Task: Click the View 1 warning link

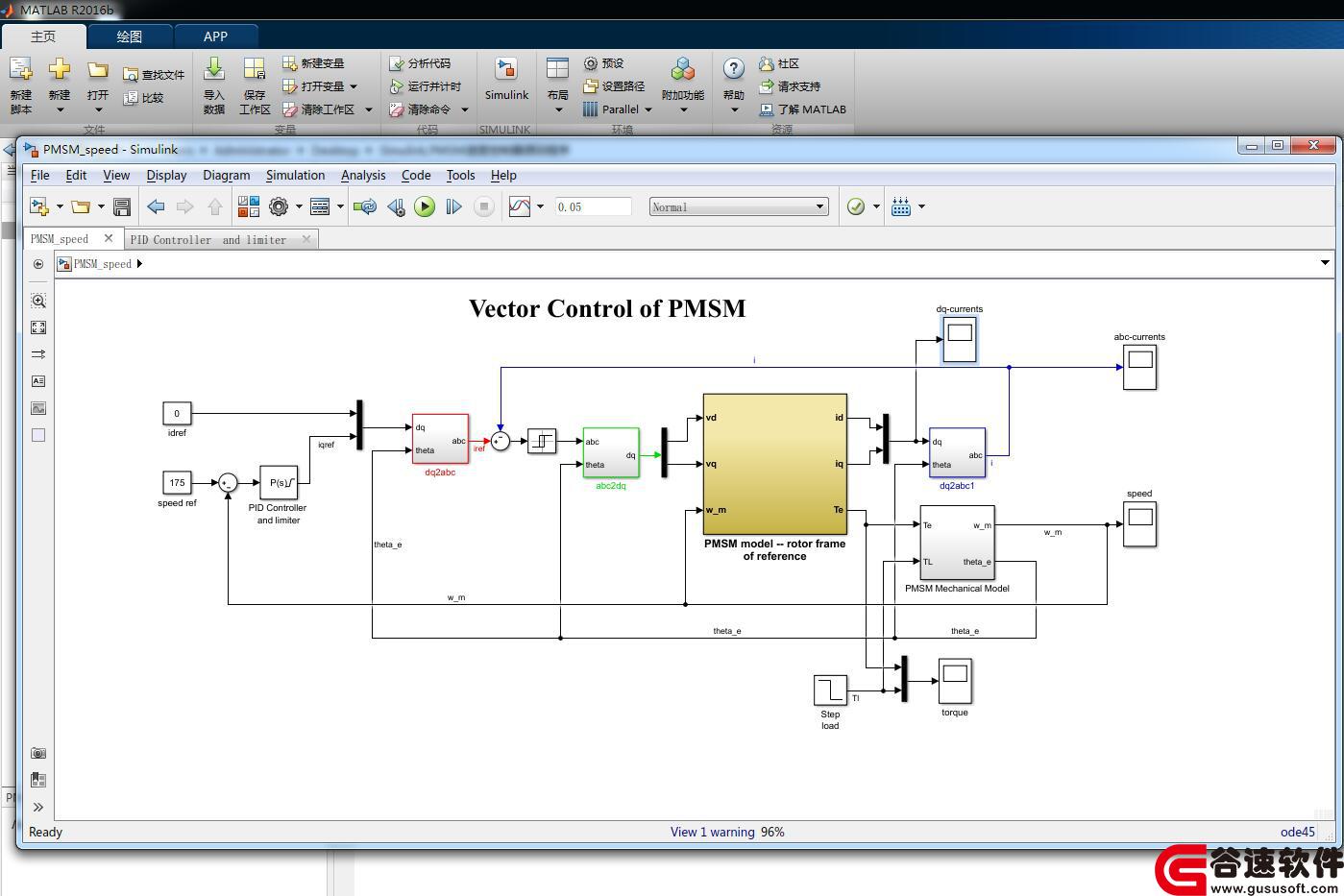Action: [712, 832]
